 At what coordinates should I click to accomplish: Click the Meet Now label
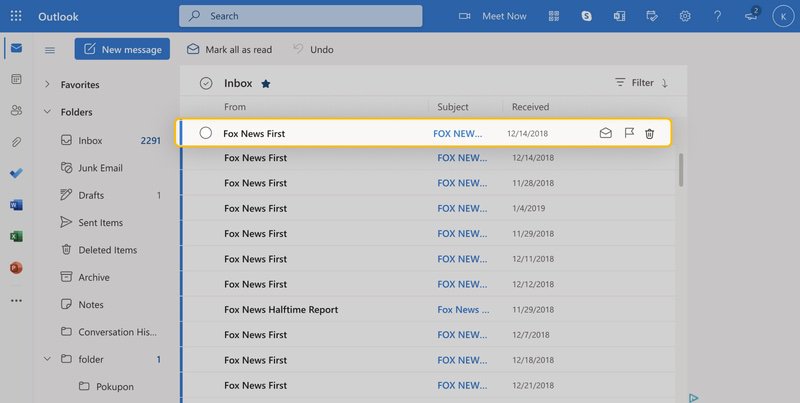[504, 16]
